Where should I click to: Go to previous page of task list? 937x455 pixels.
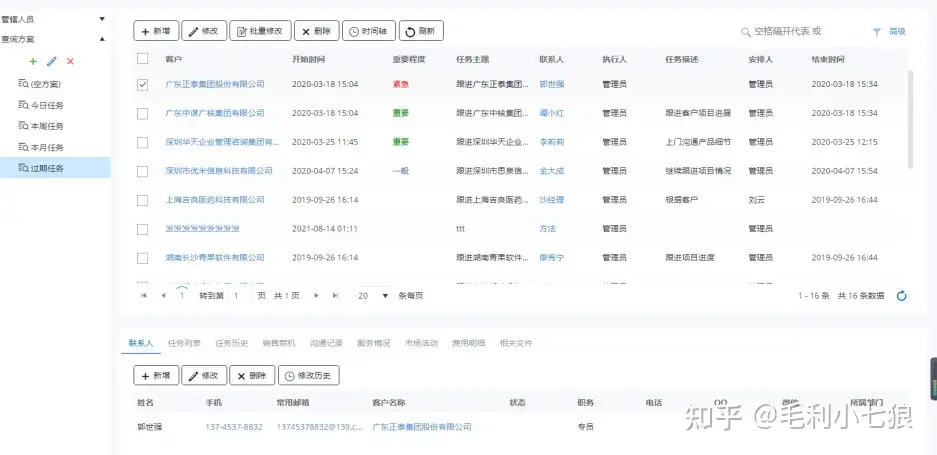click(163, 295)
